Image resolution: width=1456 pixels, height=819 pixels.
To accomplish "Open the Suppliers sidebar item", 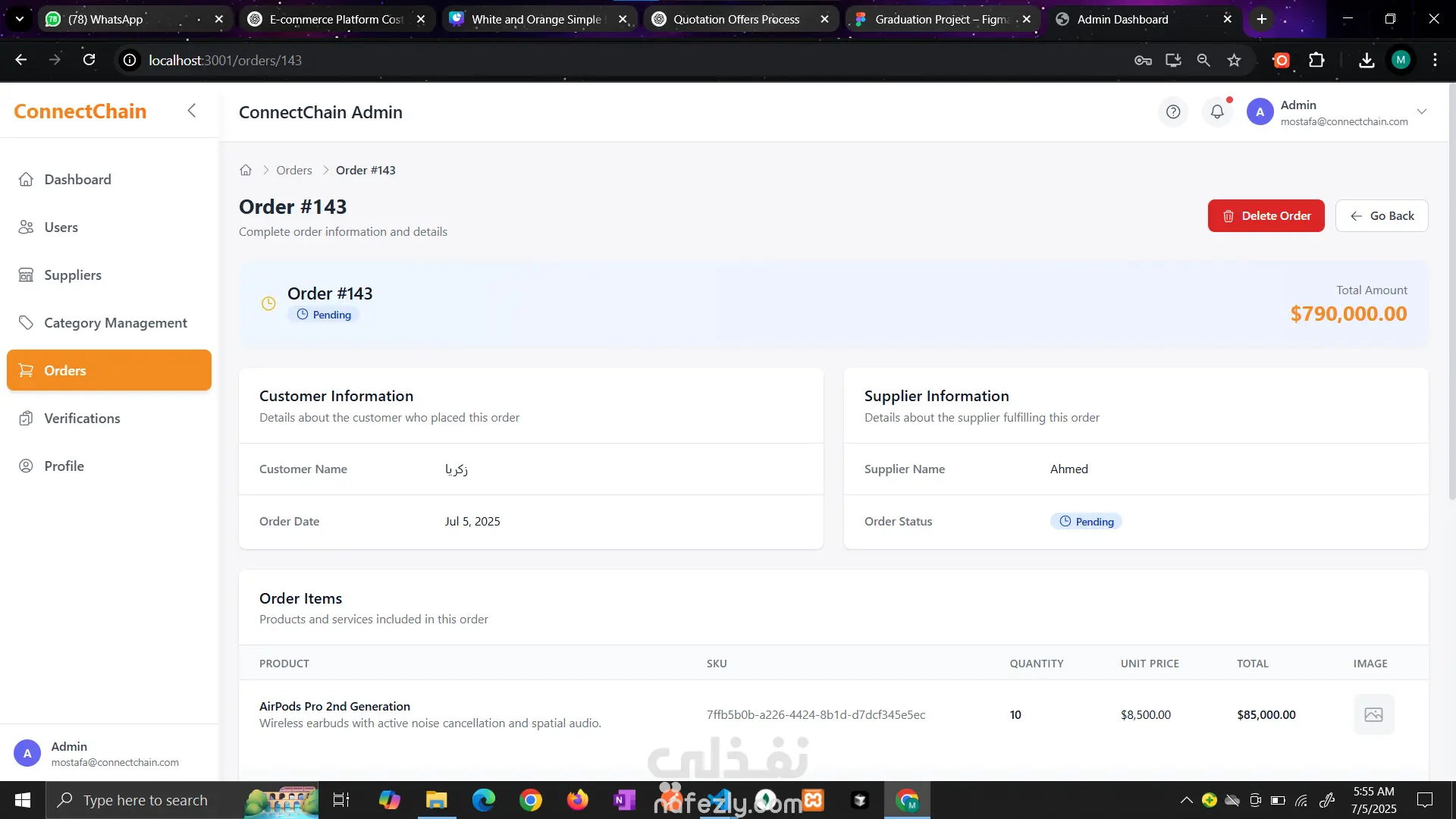I will pyautogui.click(x=73, y=275).
